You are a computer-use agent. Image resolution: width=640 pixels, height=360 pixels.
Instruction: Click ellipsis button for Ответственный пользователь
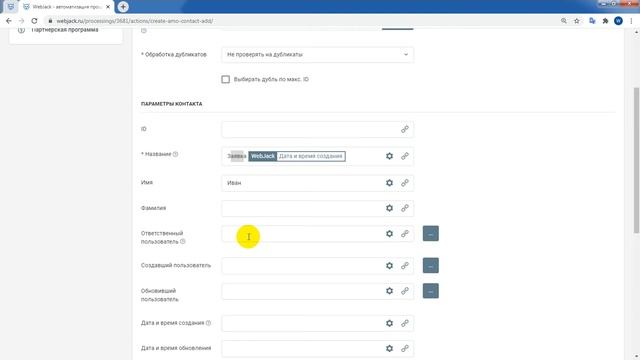tap(431, 233)
